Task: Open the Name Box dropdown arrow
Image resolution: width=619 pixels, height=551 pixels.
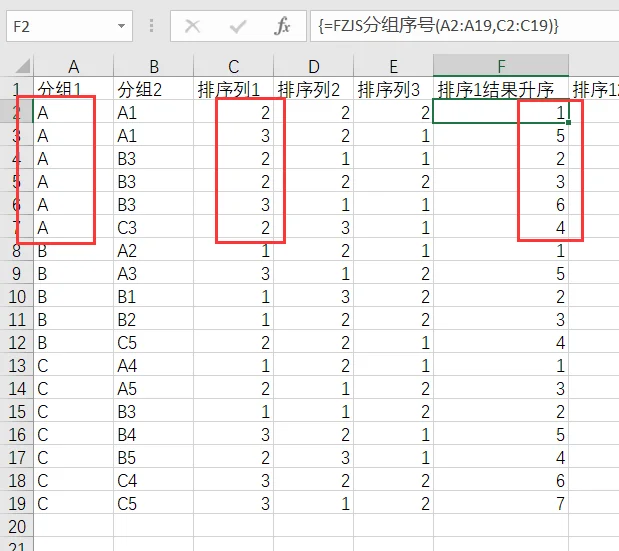Action: [x=121, y=26]
